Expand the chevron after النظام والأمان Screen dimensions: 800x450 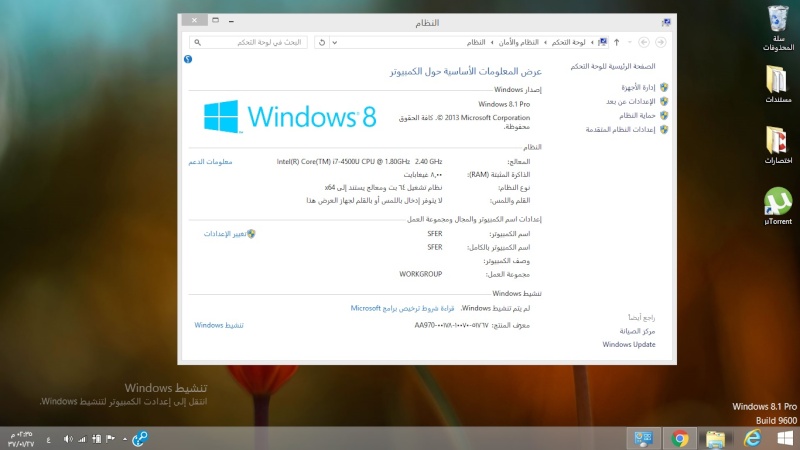[x=492, y=42]
